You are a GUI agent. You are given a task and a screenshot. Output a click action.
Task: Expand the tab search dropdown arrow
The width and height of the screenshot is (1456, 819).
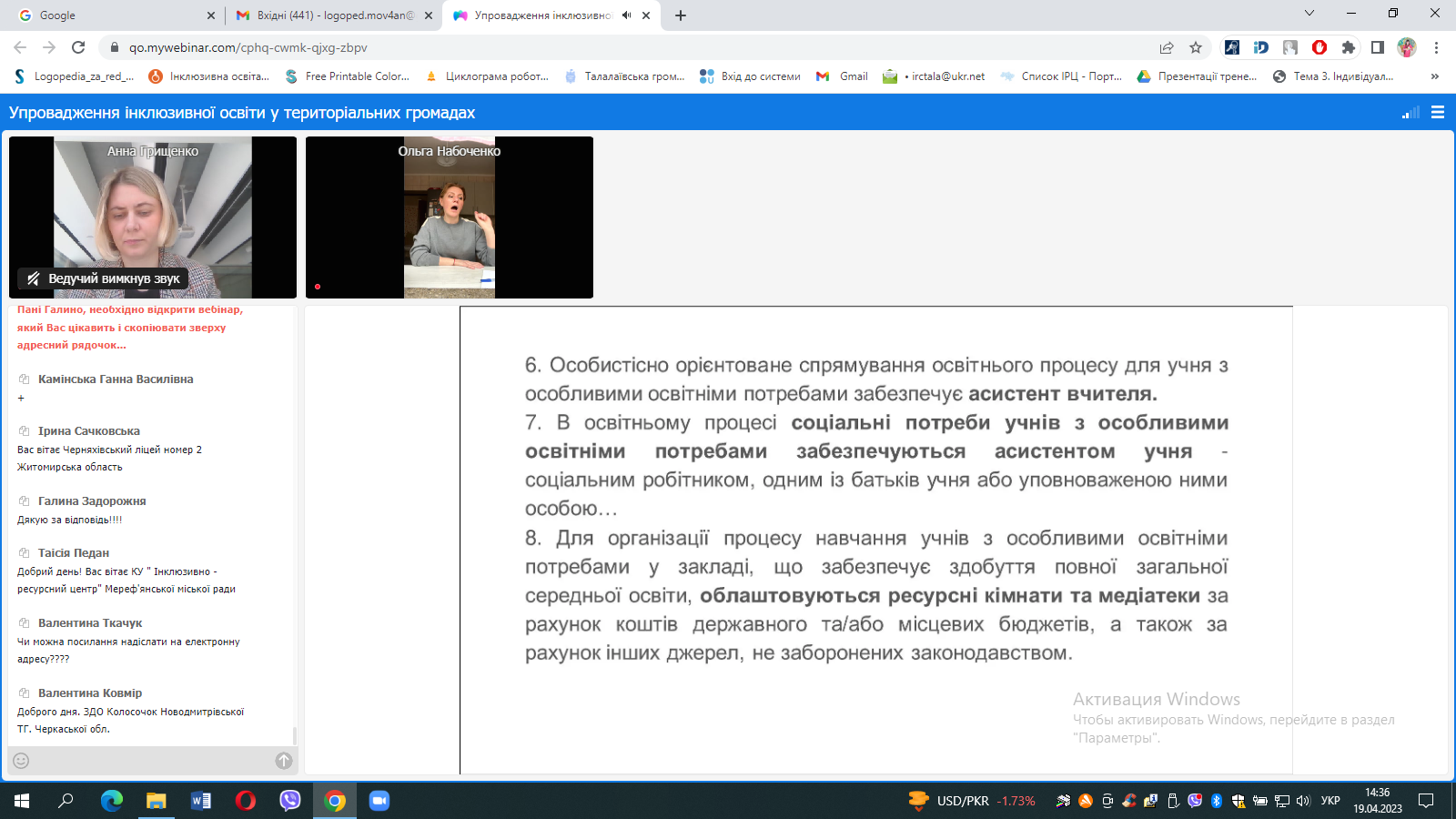tap(1309, 13)
